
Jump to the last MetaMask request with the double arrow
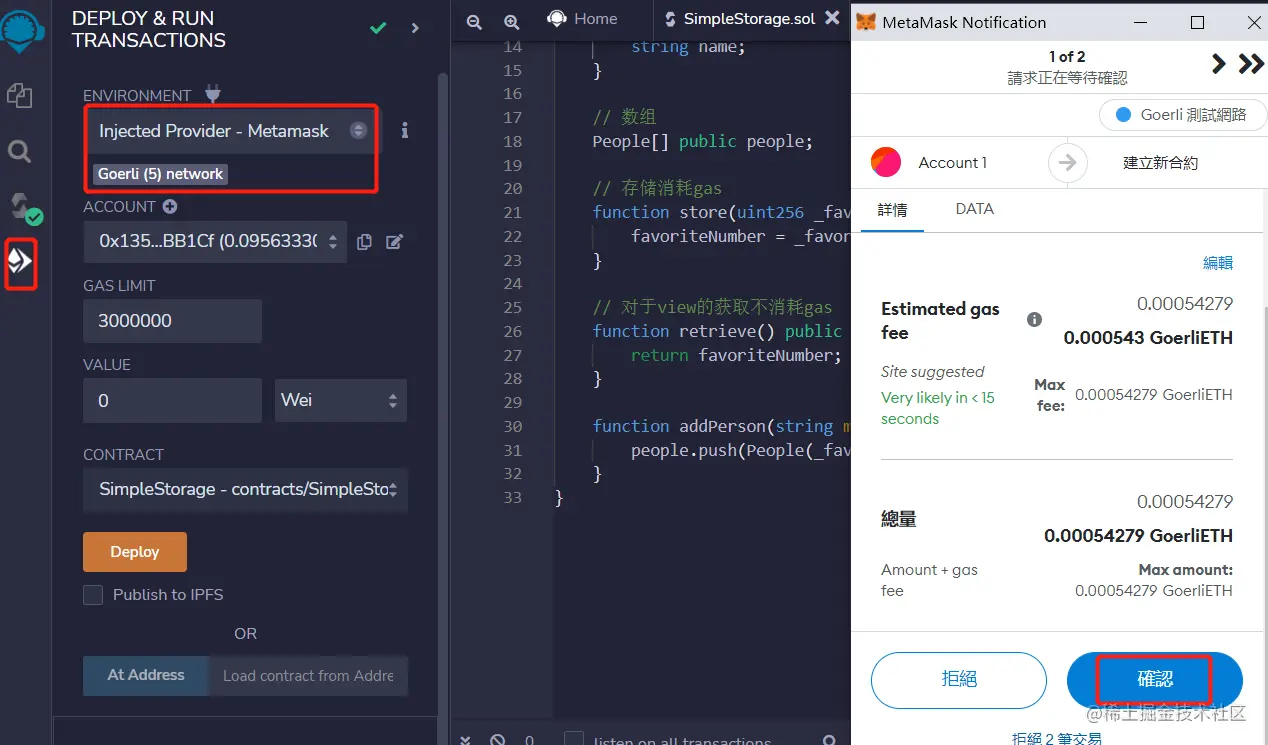tap(1251, 64)
